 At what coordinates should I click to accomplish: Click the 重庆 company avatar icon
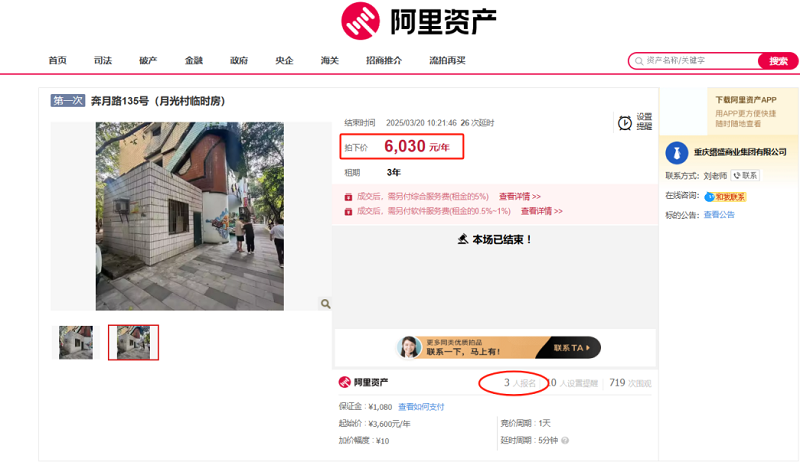(x=677, y=152)
